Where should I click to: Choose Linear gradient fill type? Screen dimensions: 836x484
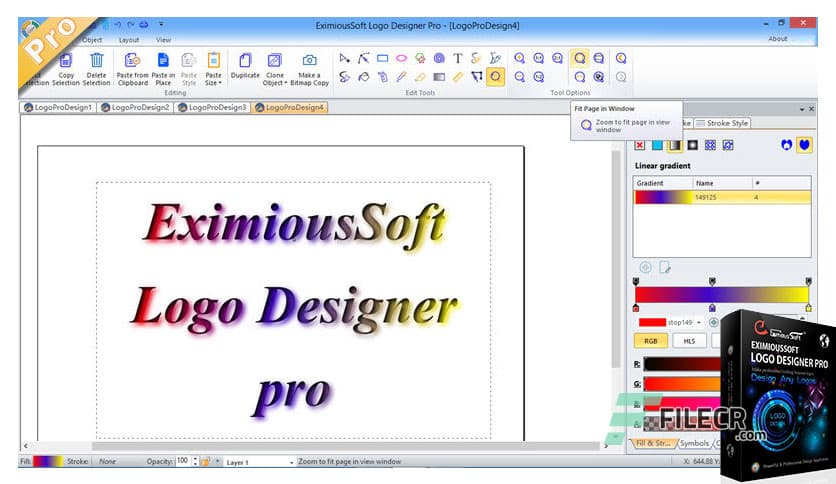675,145
